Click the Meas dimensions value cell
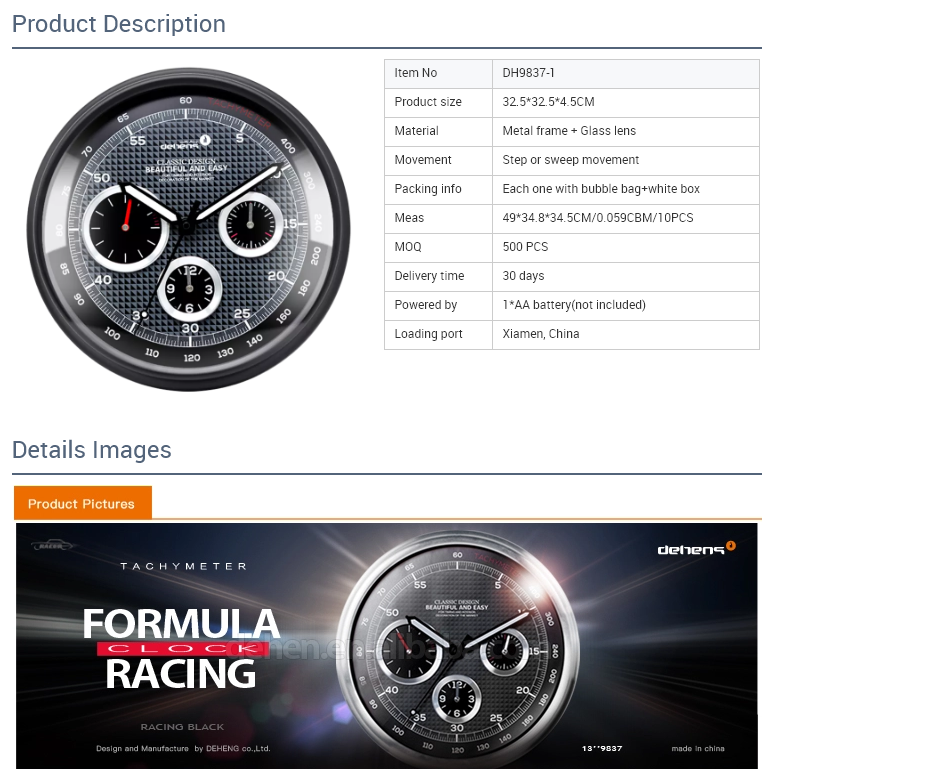 [626, 219]
